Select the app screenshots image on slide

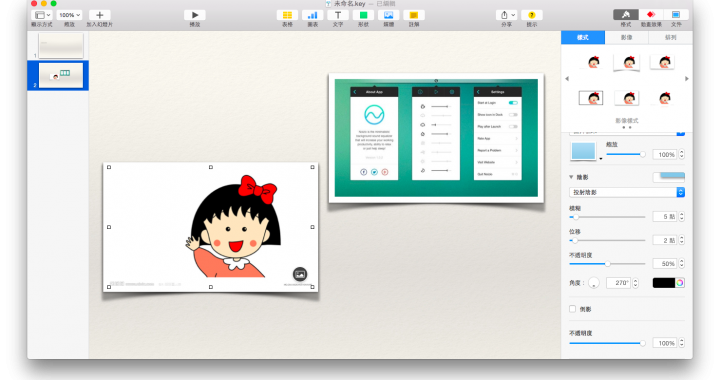[x=436, y=138]
